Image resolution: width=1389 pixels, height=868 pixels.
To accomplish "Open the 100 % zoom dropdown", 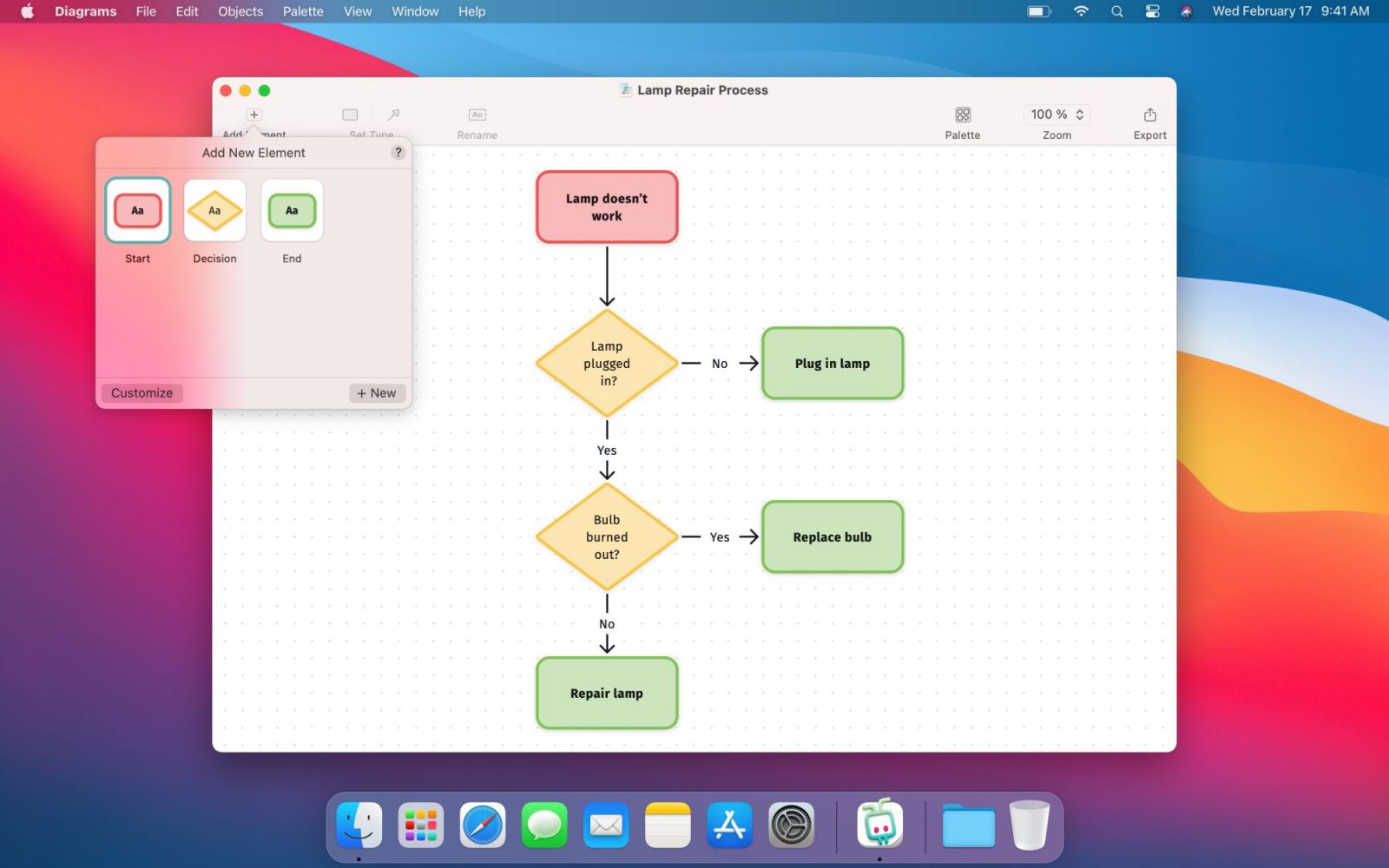I will 1057,115.
